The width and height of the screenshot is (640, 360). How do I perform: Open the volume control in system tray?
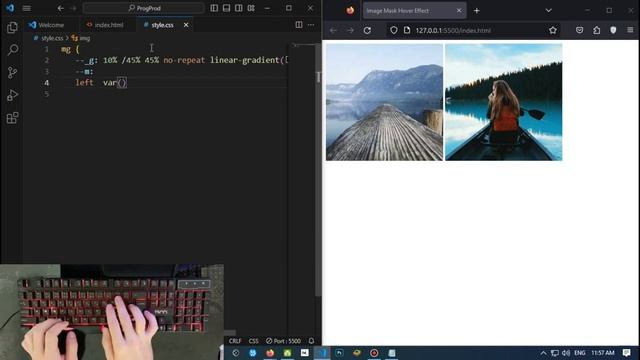pos(566,353)
